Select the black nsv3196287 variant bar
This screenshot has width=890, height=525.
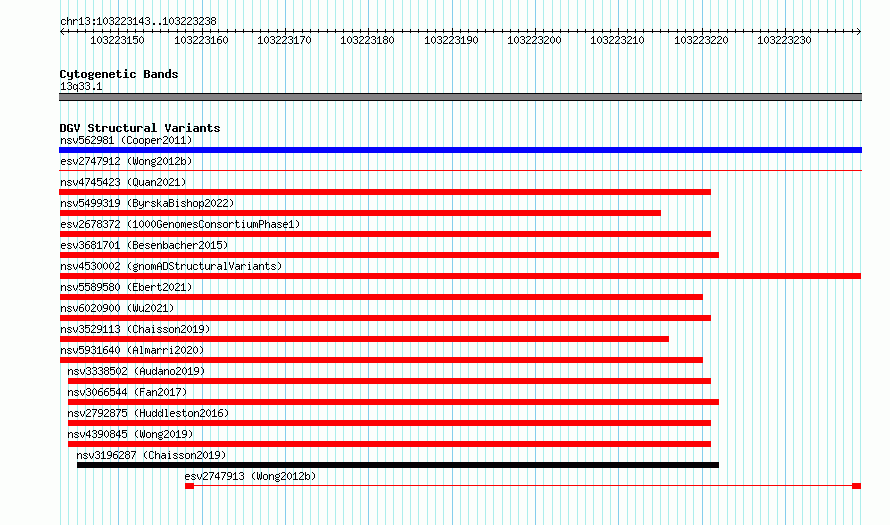coord(398,465)
